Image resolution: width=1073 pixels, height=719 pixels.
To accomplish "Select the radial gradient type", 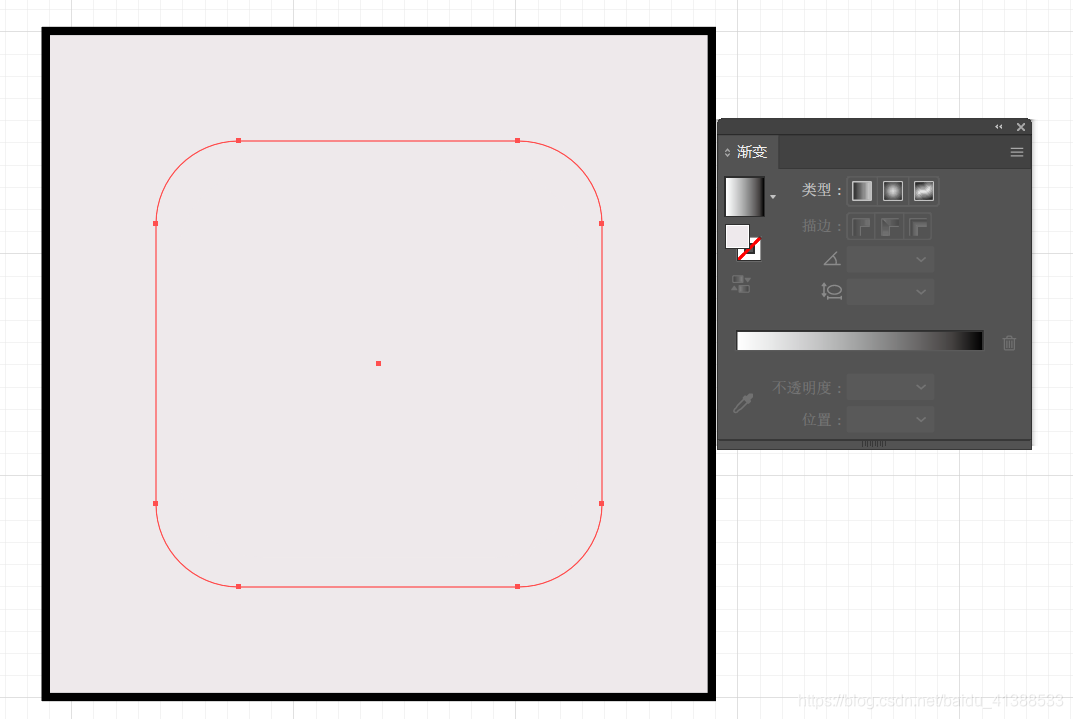I will click(x=892, y=191).
